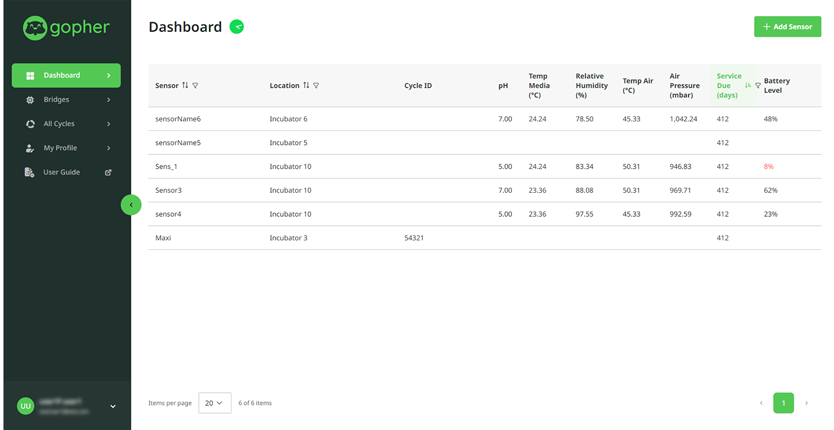Viewport: 834px width, 430px height.
Task: Collapse the sidebar with the green arrow
Action: point(131,205)
